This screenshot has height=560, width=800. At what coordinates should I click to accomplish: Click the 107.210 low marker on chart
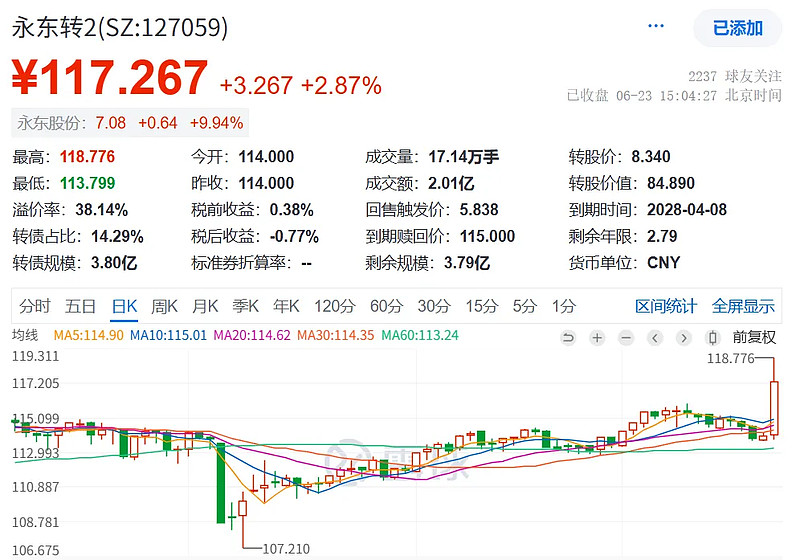(x=286, y=549)
